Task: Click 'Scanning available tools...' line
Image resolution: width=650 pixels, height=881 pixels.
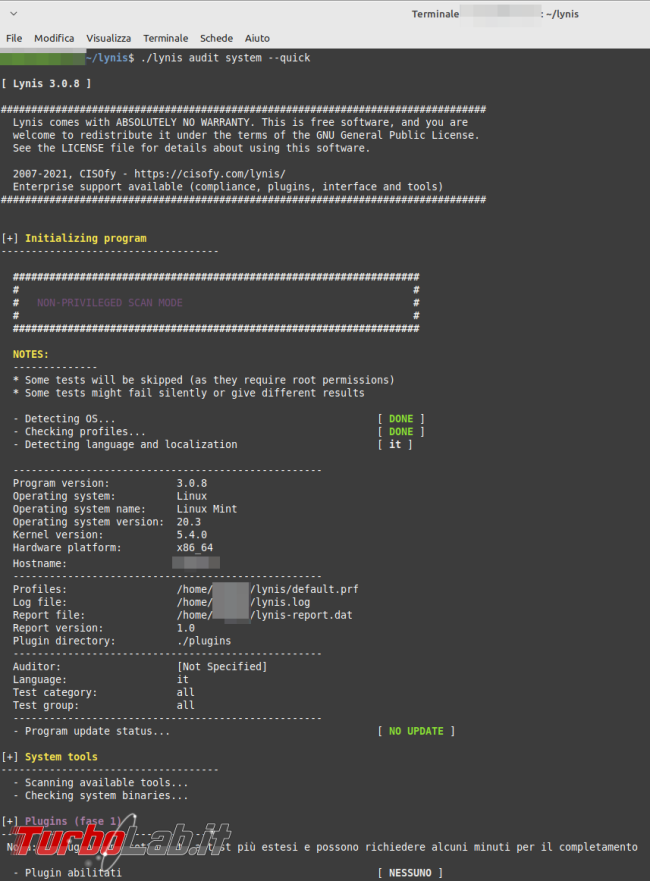Action: click(101, 783)
